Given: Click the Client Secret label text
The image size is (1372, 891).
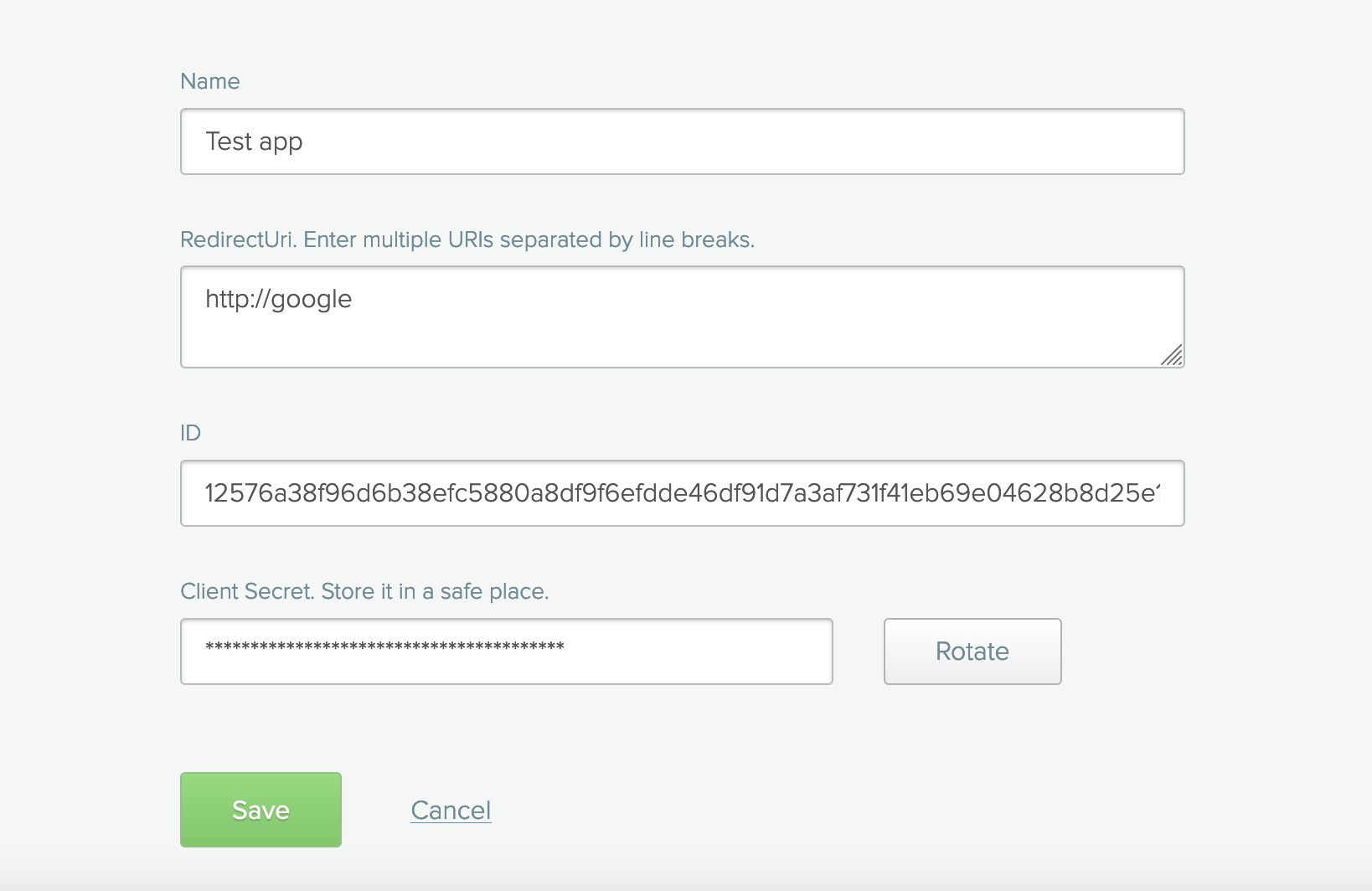Looking at the screenshot, I should click(x=364, y=592).
